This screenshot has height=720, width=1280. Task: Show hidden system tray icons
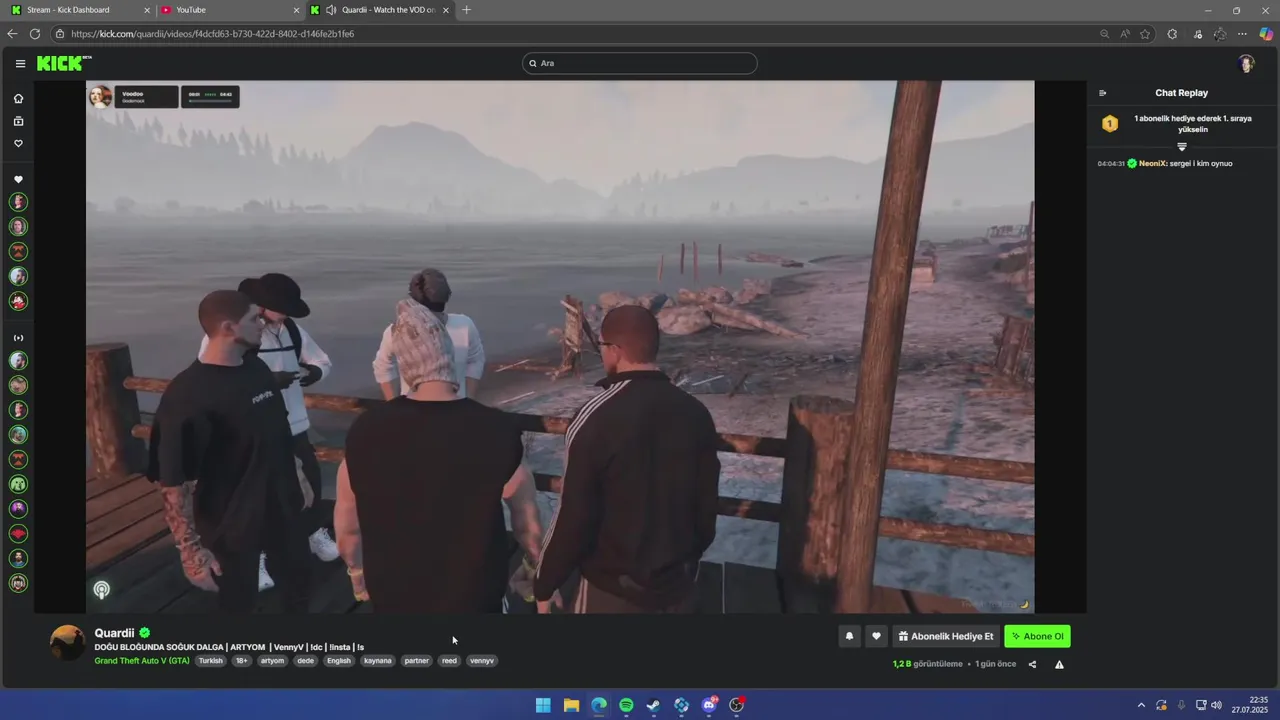(1141, 705)
